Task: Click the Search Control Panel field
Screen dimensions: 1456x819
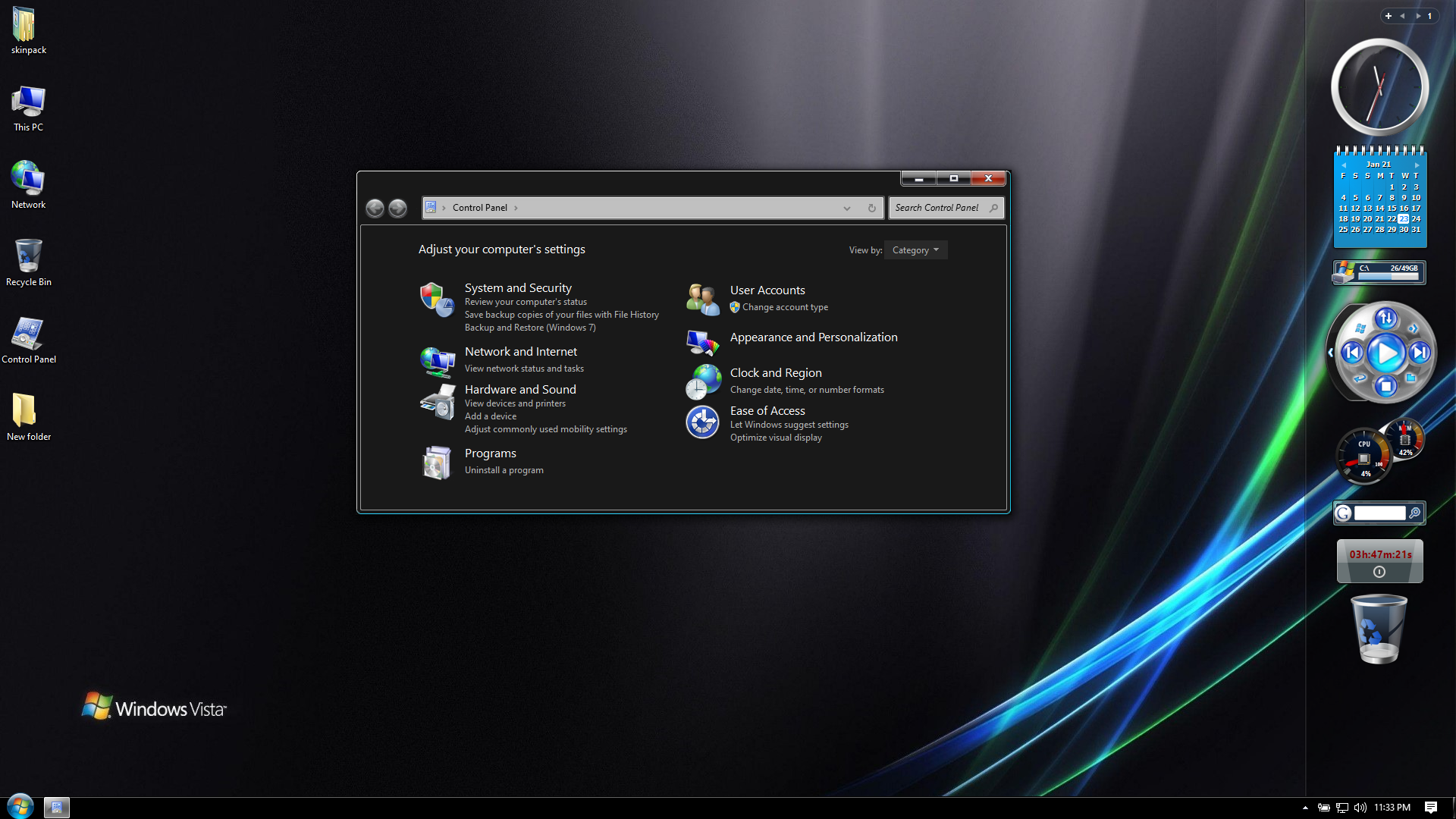Action: click(939, 208)
